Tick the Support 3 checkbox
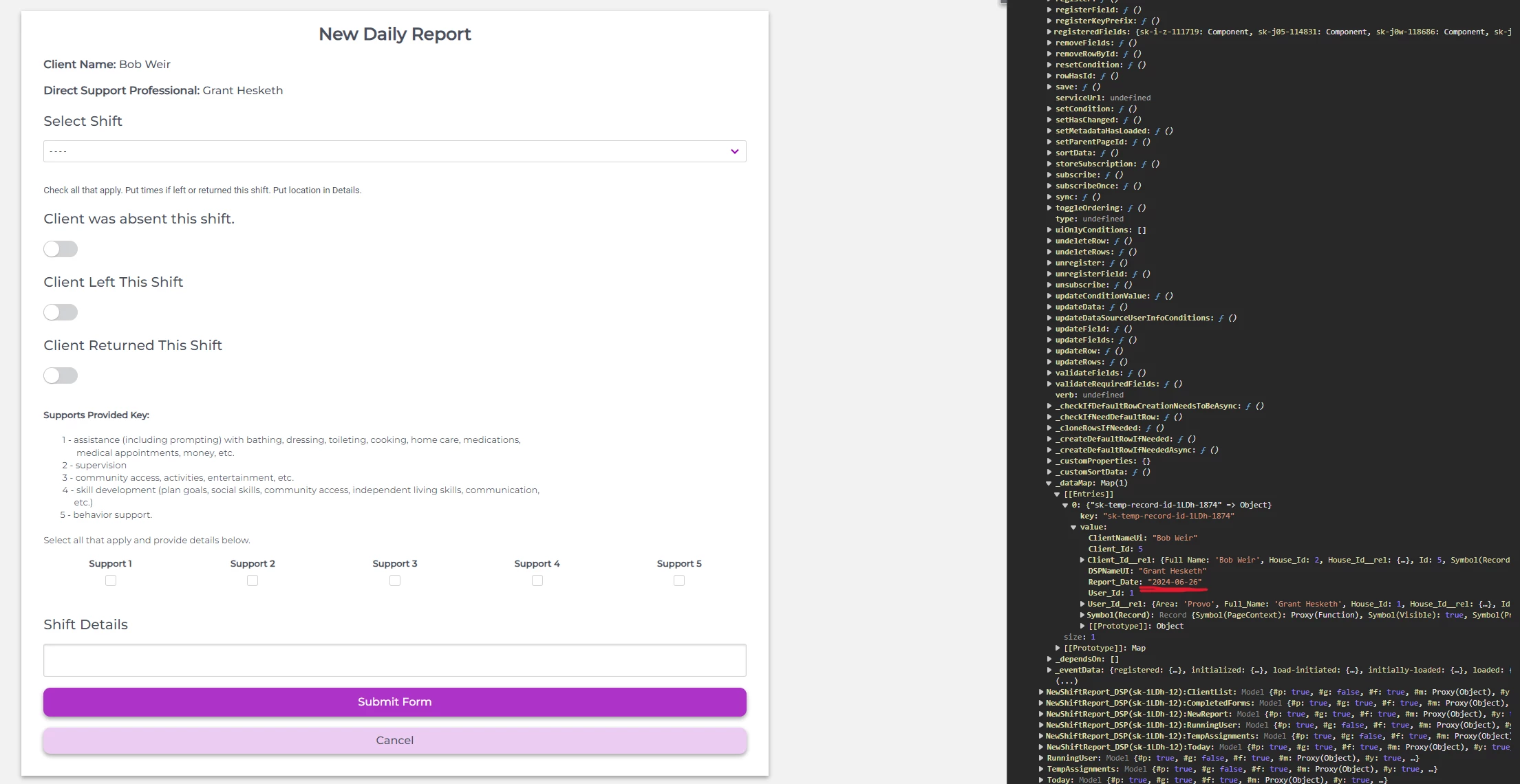Image resolution: width=1520 pixels, height=784 pixels. click(395, 580)
